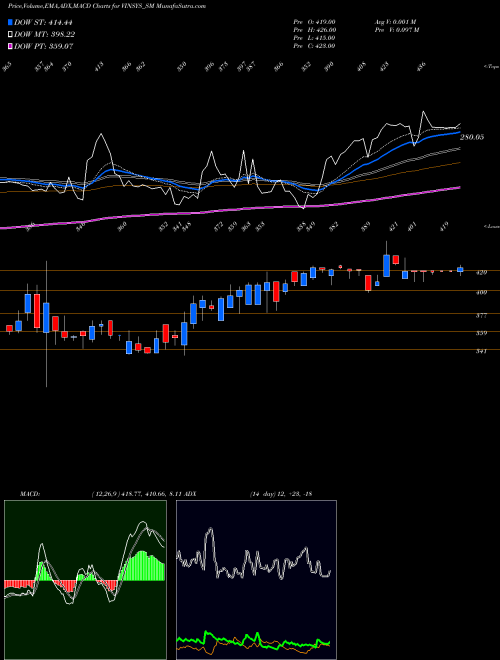500x660 pixels.
Task: Click the tall blue candle below the 421 label
Action: click(386, 266)
